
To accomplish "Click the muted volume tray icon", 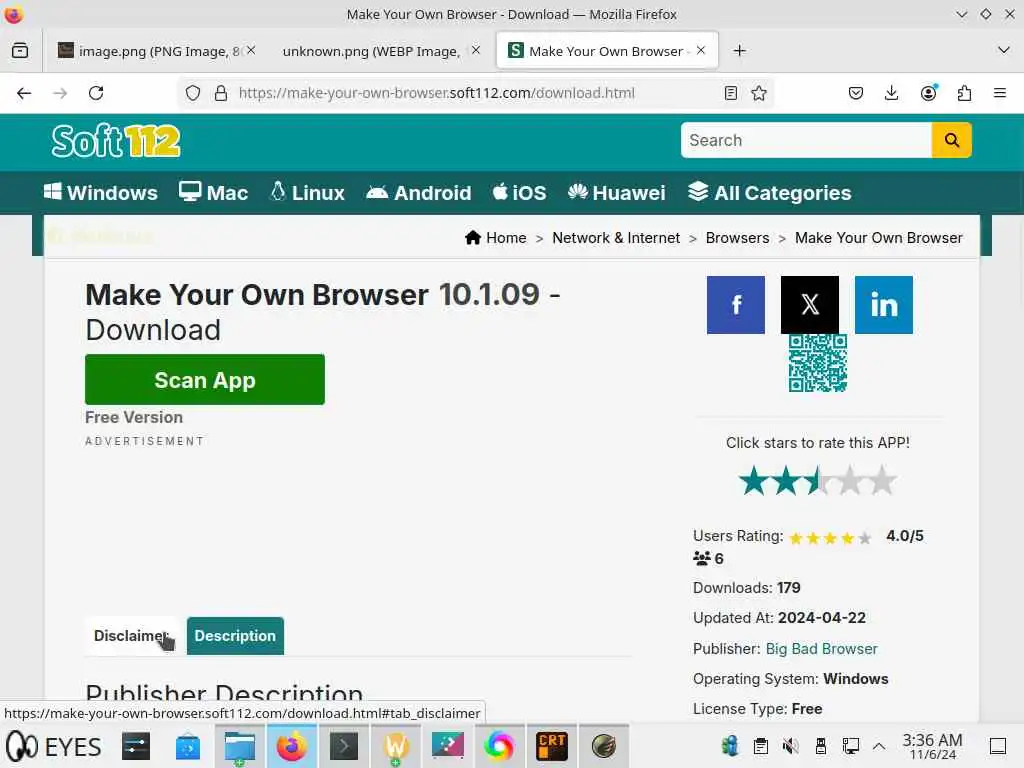I will (790, 746).
